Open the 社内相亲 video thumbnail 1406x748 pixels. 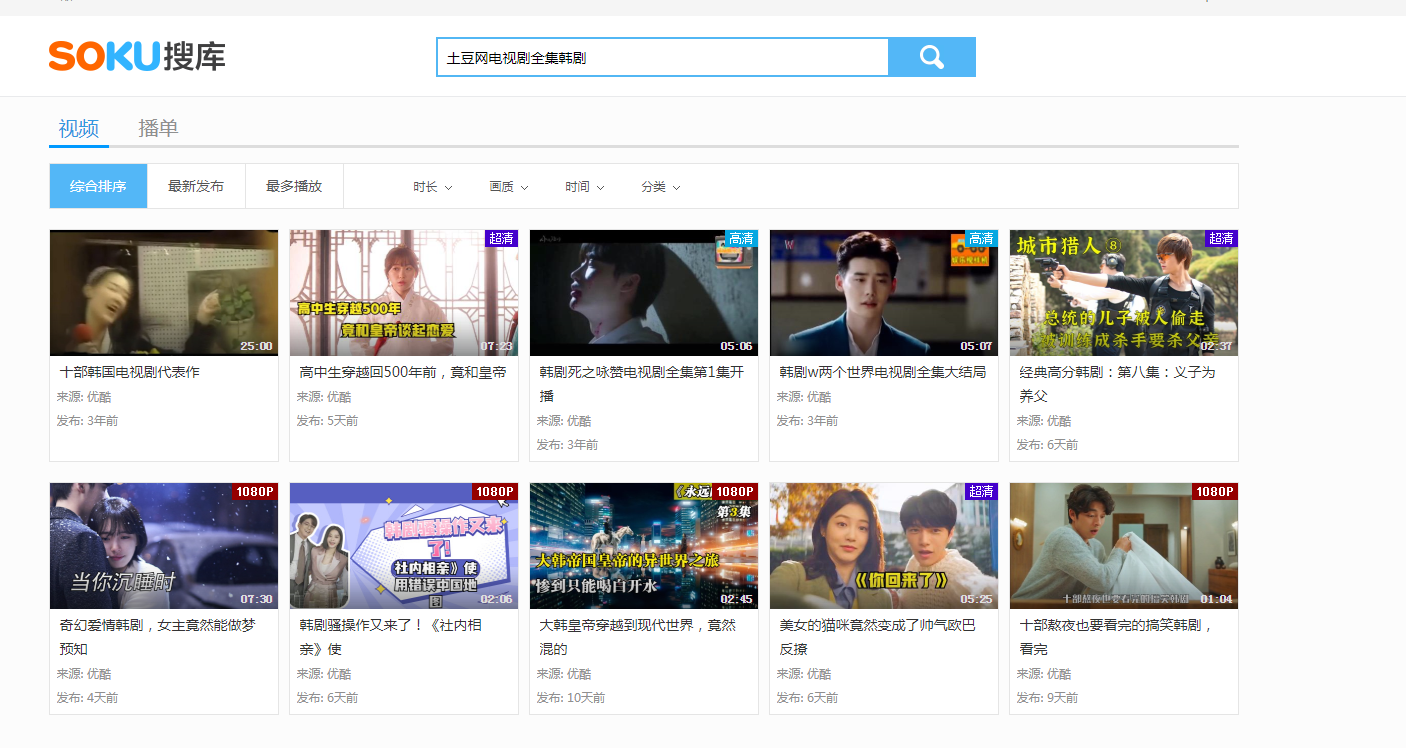pyautogui.click(x=404, y=546)
